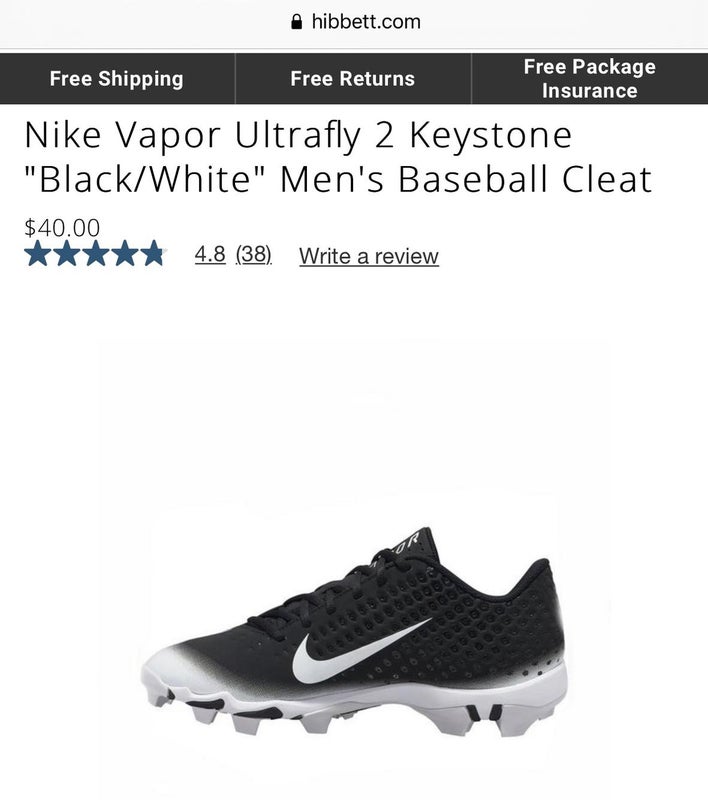Open the 4.8 average rating link
The width and height of the screenshot is (708, 800).
(x=210, y=254)
